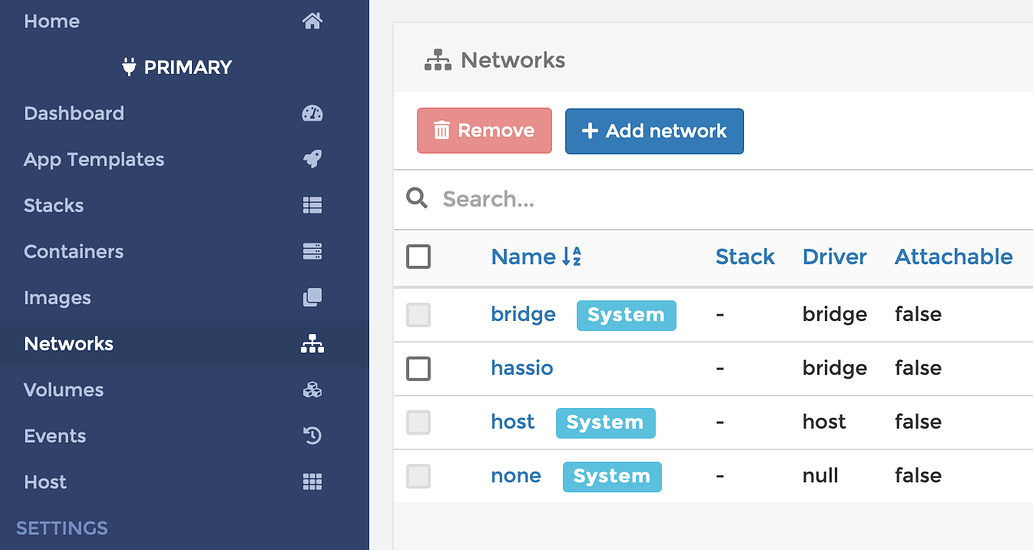1033x550 pixels.
Task: Click the Stacks list icon
Action: point(312,206)
